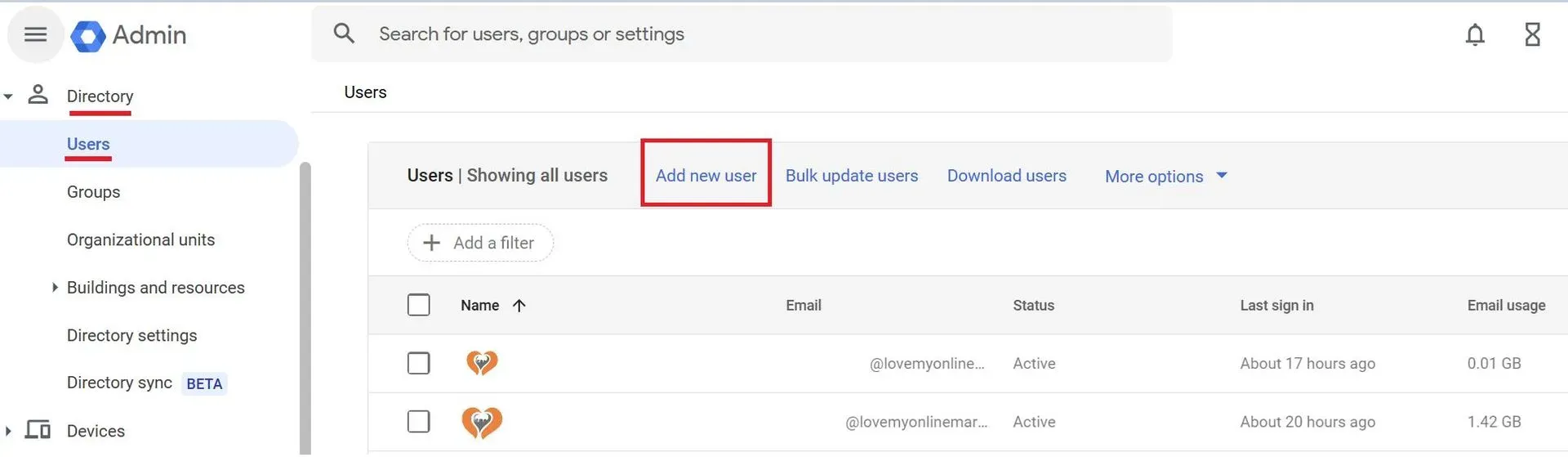This screenshot has height=457, width=1568.
Task: Click the Last sign in column header
Action: pos(1276,305)
